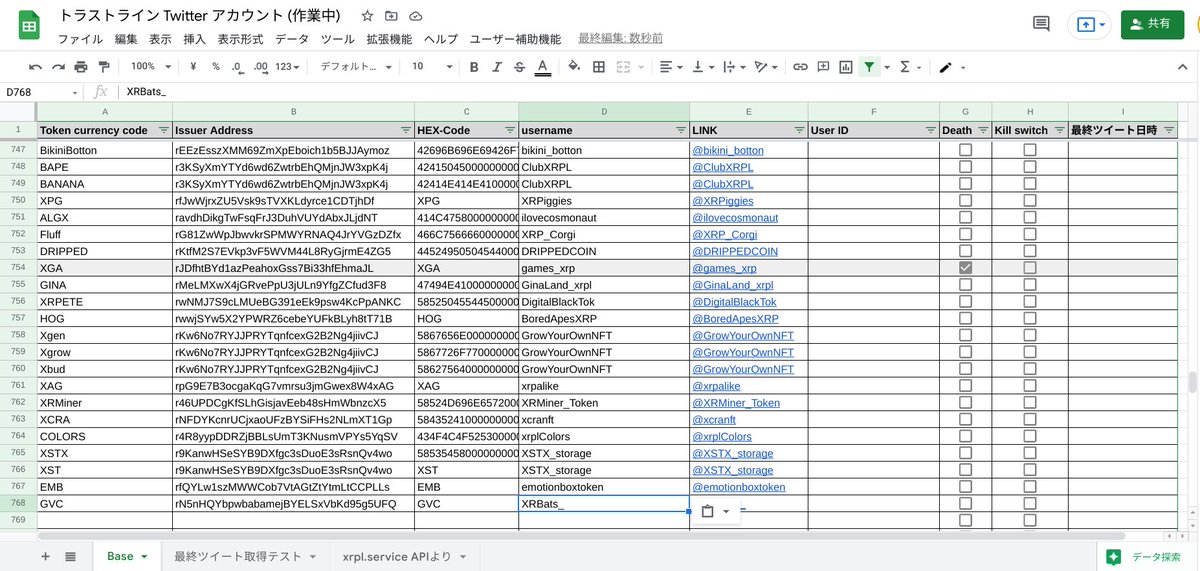Open horizontal align dropdown
The width and height of the screenshot is (1200, 571).
coord(673,67)
